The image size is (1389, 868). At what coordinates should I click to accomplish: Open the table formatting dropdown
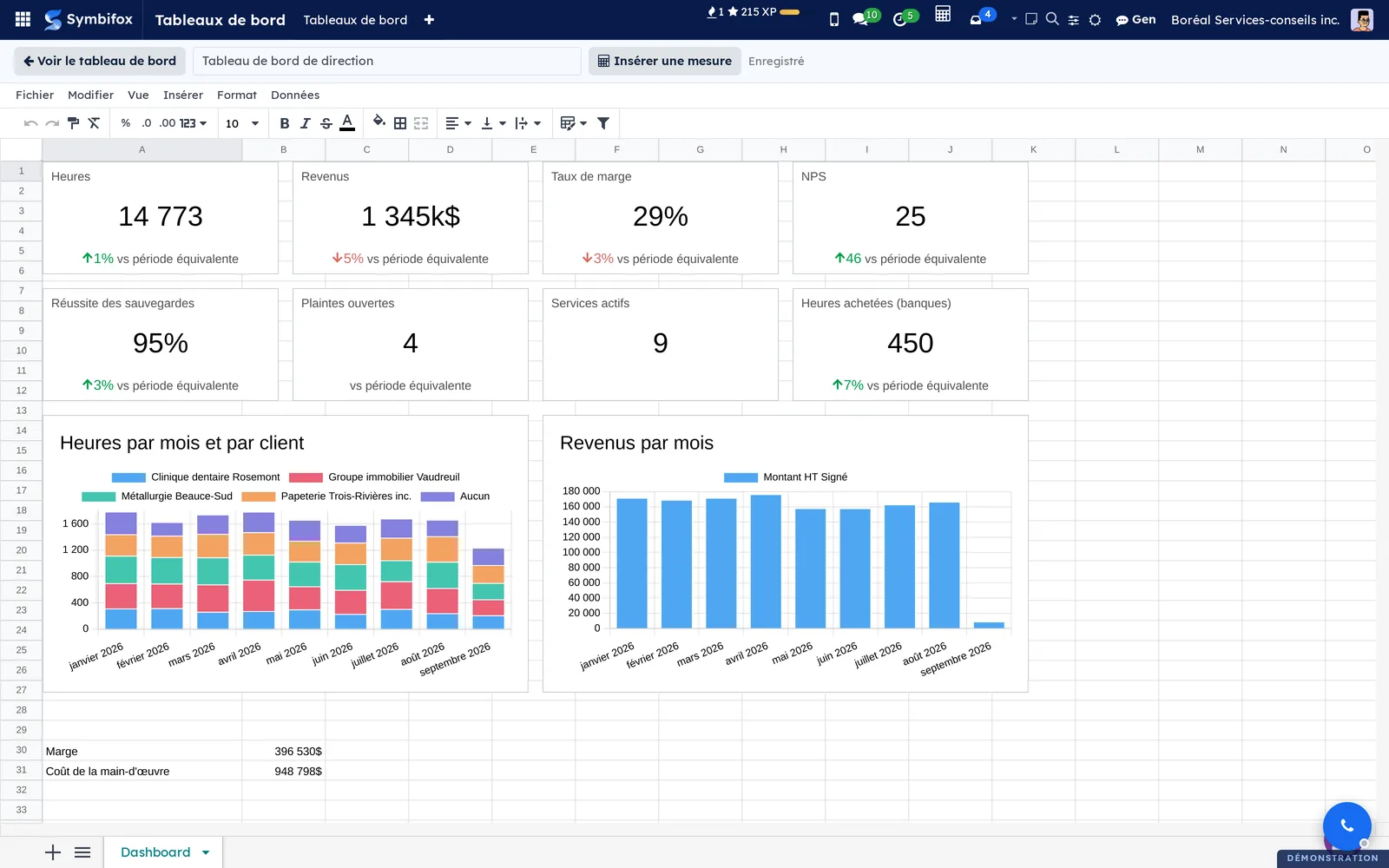[x=574, y=123]
